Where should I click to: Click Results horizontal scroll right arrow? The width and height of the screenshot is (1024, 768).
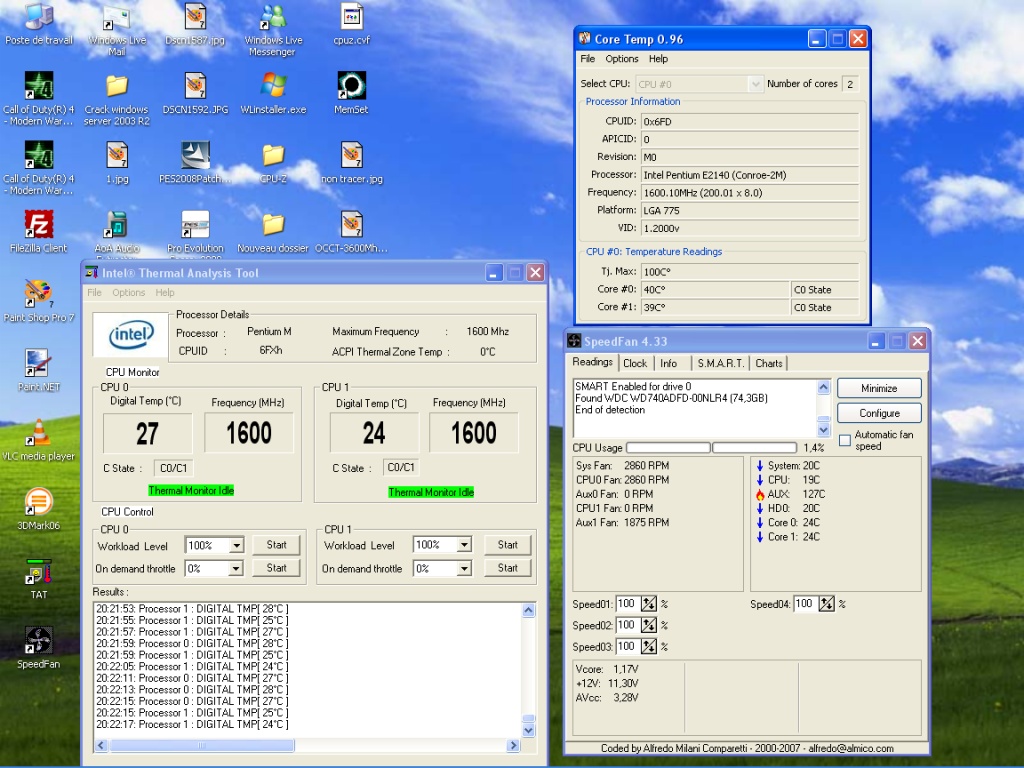tap(513, 745)
